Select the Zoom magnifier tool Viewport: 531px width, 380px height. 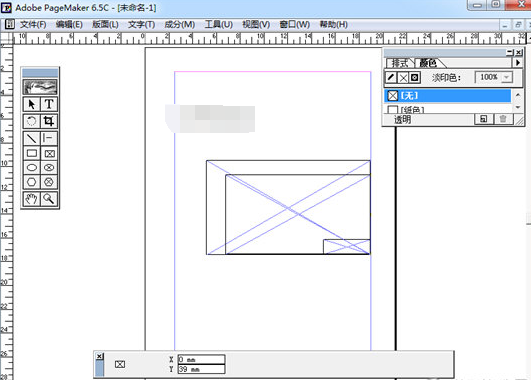(49, 199)
